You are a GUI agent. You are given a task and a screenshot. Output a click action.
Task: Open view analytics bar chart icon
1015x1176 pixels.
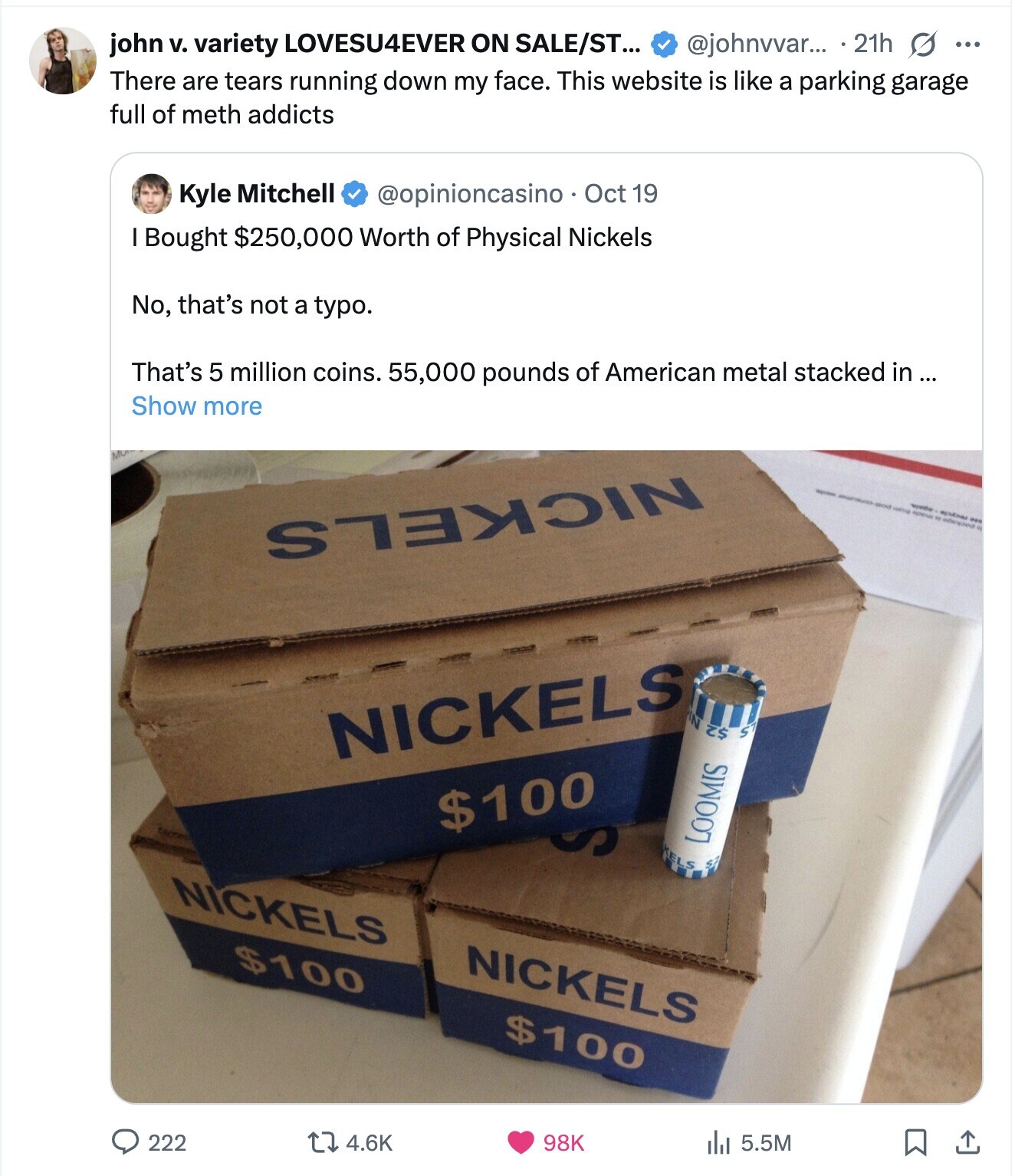pos(717,1142)
